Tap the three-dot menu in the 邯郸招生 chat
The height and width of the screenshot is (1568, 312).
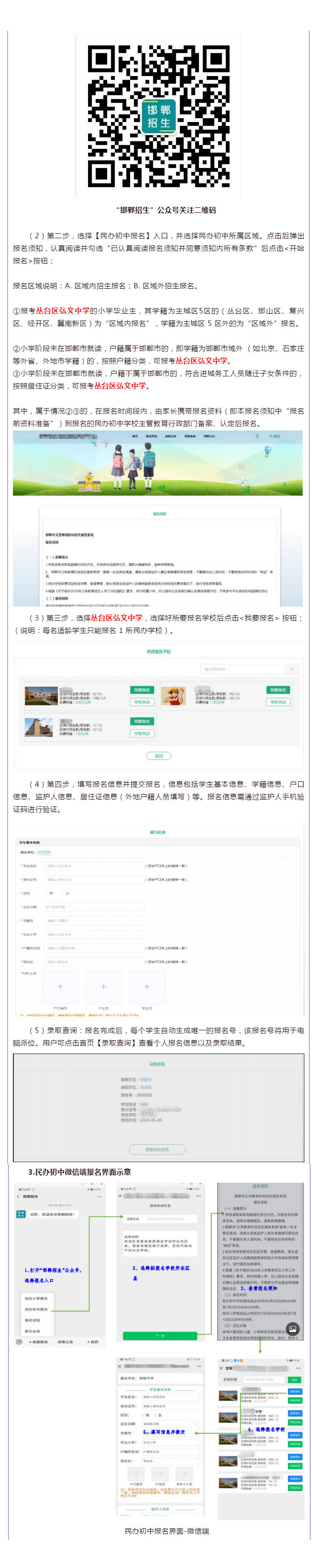(100, 1197)
